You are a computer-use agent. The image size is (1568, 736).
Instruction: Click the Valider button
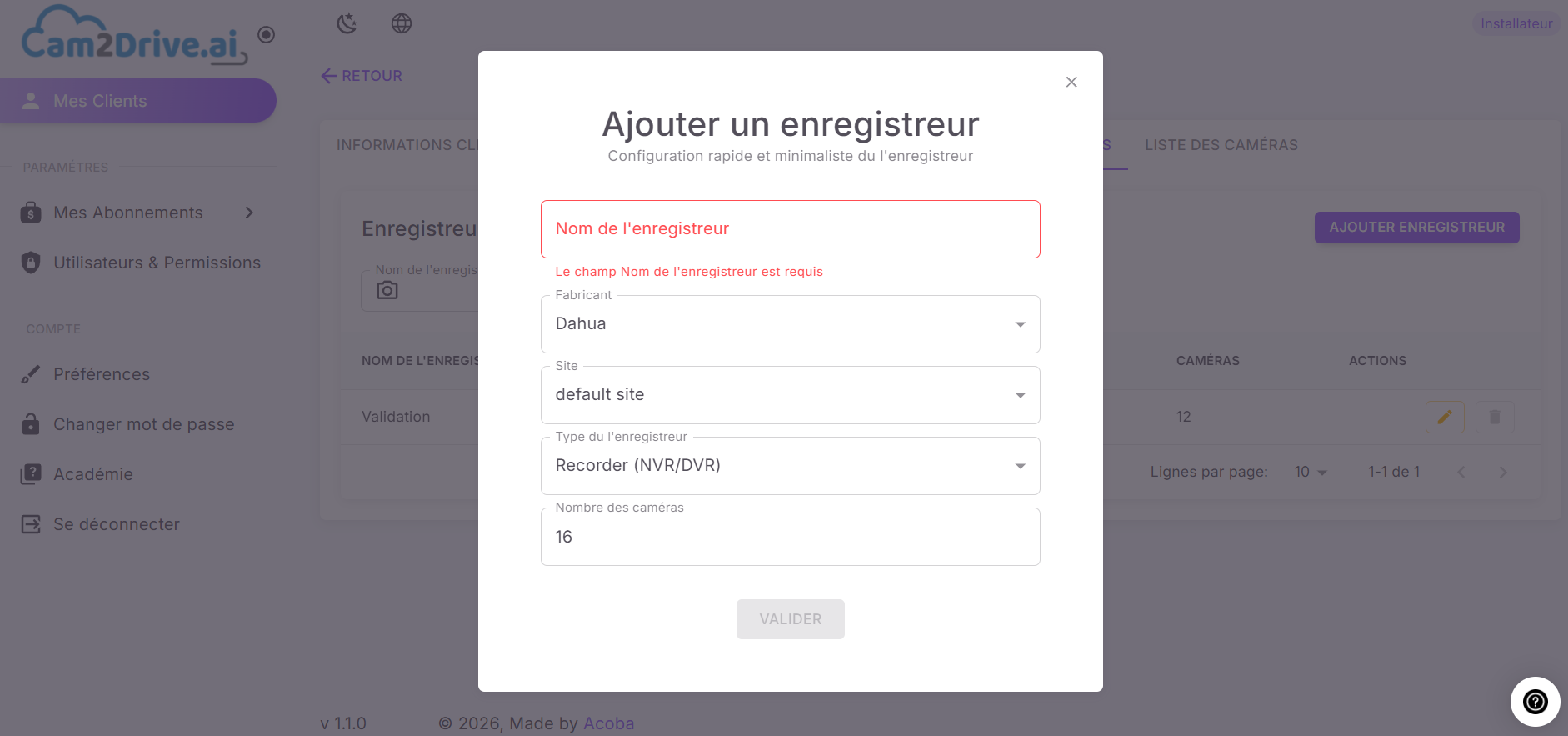[x=790, y=619]
